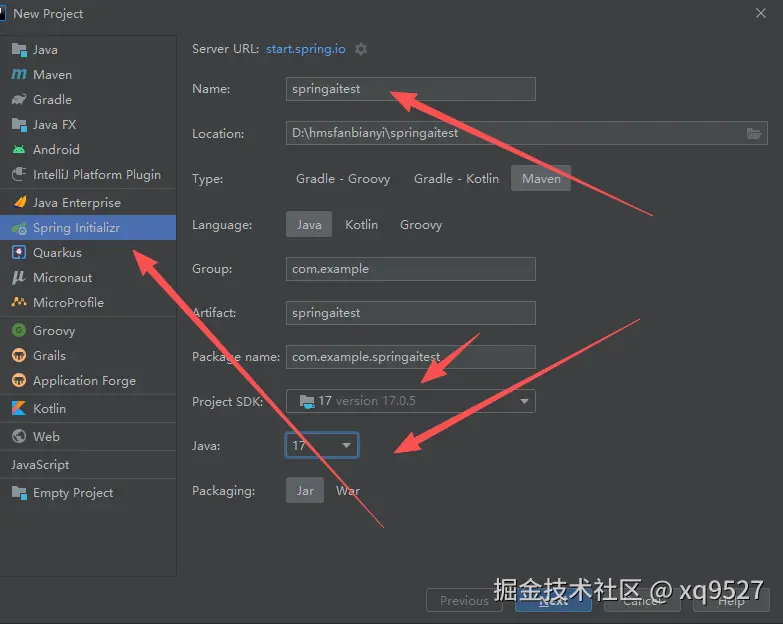Image resolution: width=783 pixels, height=624 pixels.
Task: Select Empty Project in sidebar
Action: pyautogui.click(x=88, y=493)
